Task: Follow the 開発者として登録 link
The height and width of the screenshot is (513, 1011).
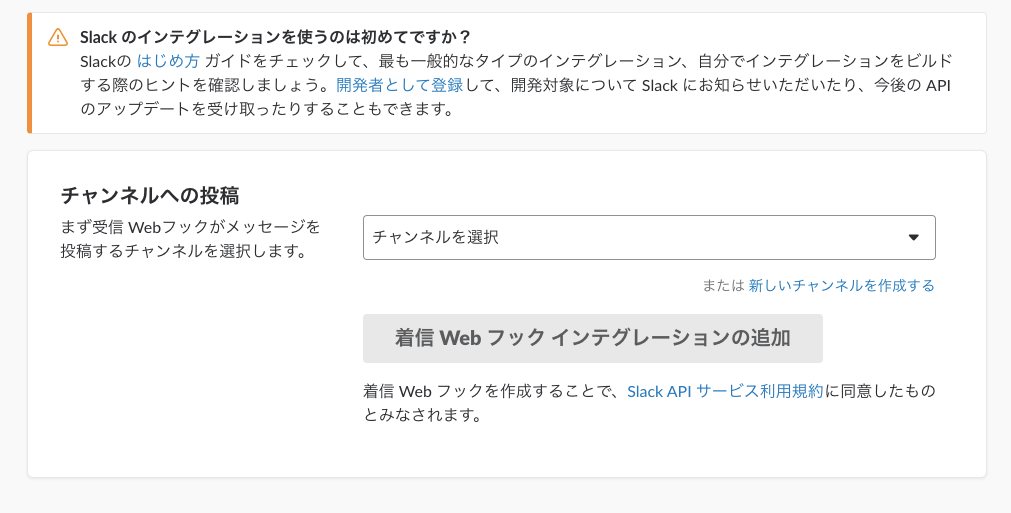Action: click(x=400, y=85)
